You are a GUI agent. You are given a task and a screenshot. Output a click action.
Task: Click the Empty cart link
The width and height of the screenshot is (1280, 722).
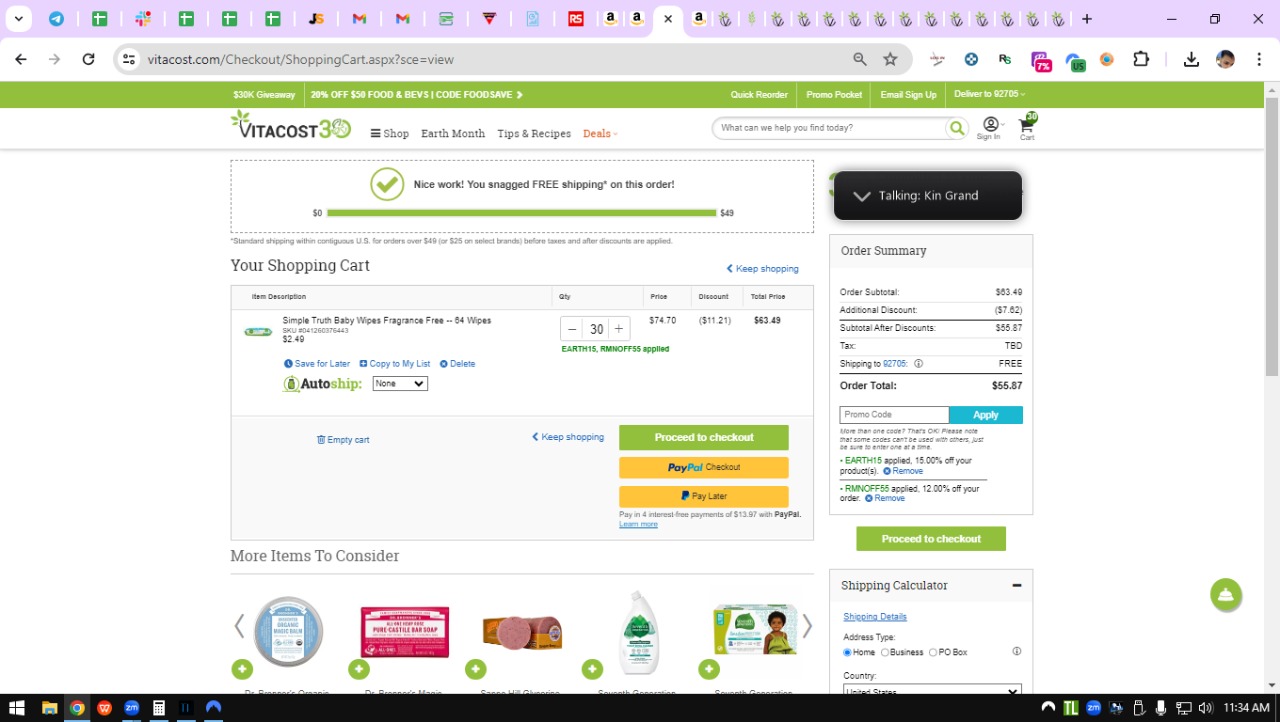click(x=343, y=440)
